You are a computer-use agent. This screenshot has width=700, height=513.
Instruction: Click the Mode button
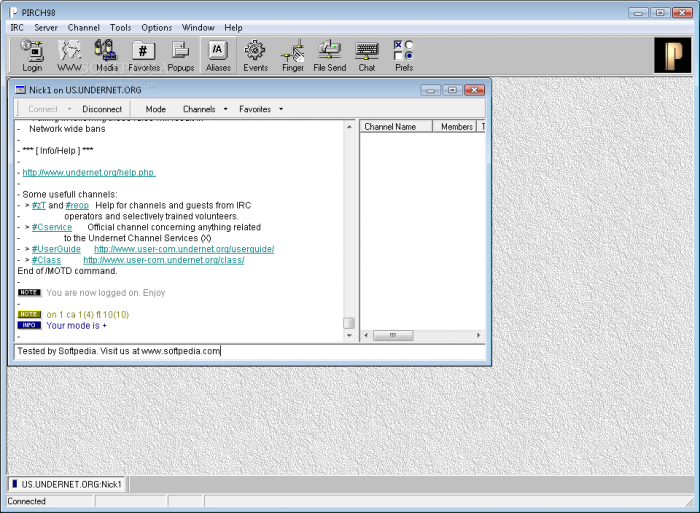click(x=155, y=109)
